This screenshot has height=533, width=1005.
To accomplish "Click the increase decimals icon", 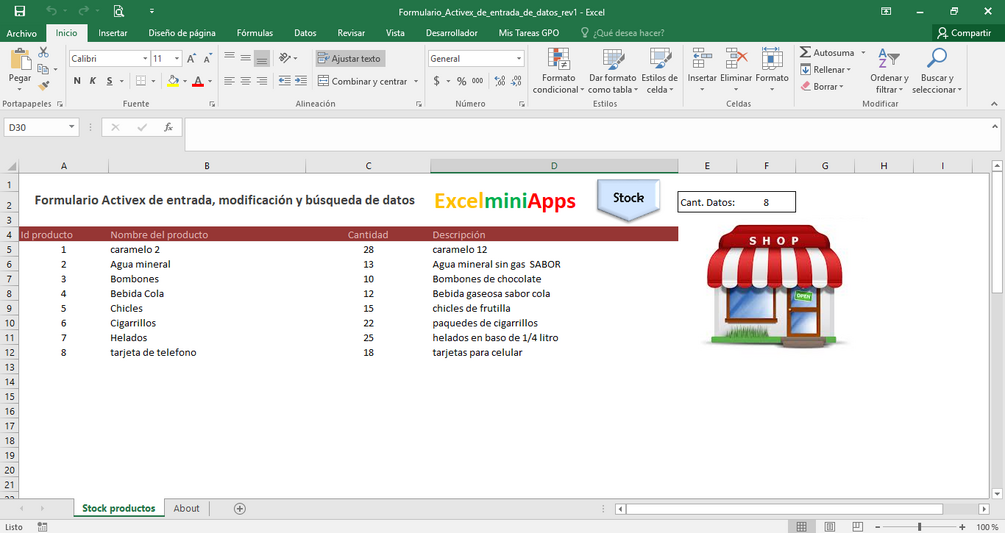I will pyautogui.click(x=499, y=81).
